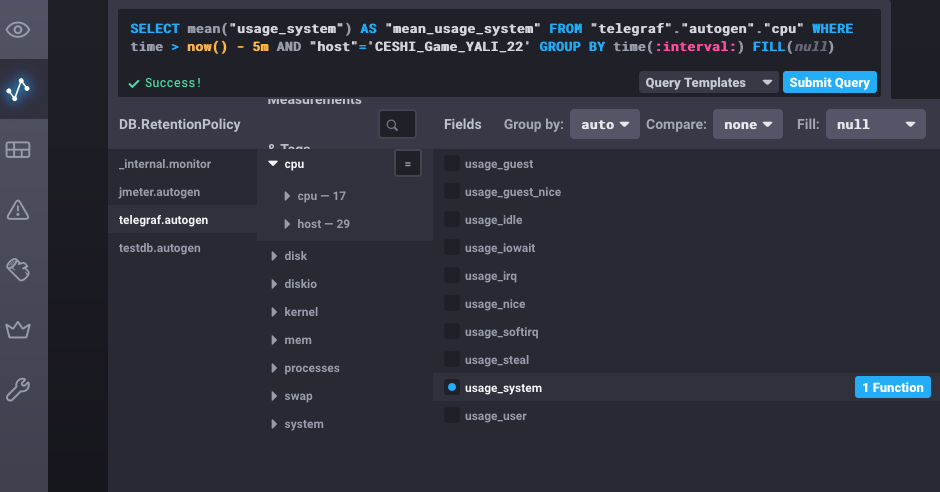Screen dimensions: 940x492
Task: Expand the swap measurement
Action: [x=274, y=396]
